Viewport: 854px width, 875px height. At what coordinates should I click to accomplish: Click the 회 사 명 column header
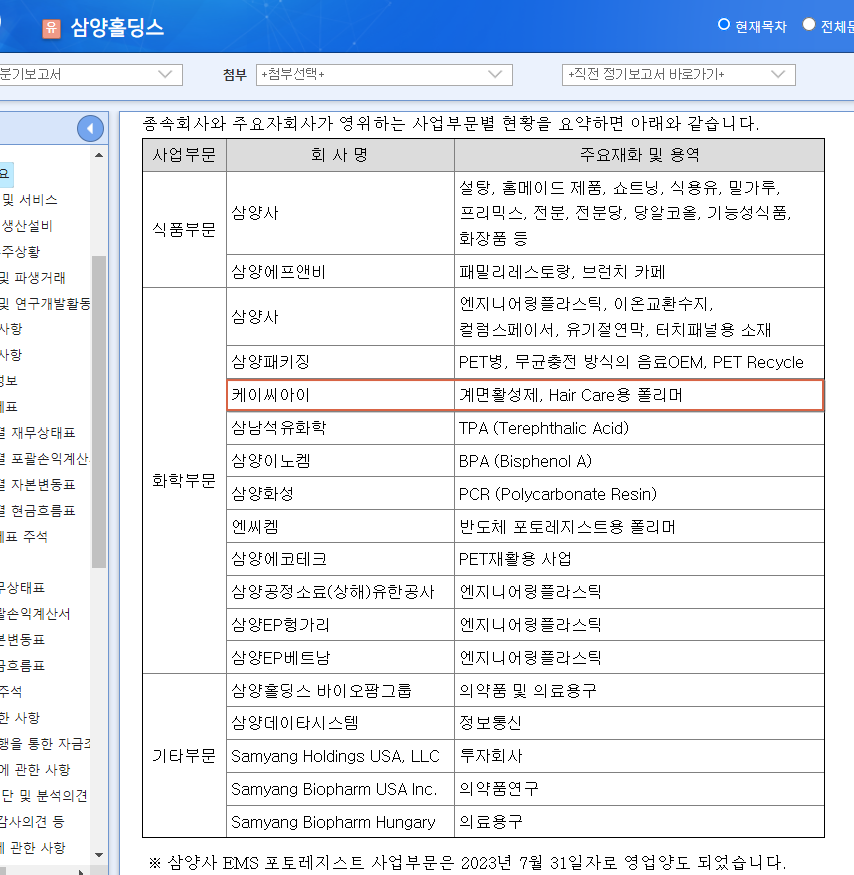click(x=340, y=155)
